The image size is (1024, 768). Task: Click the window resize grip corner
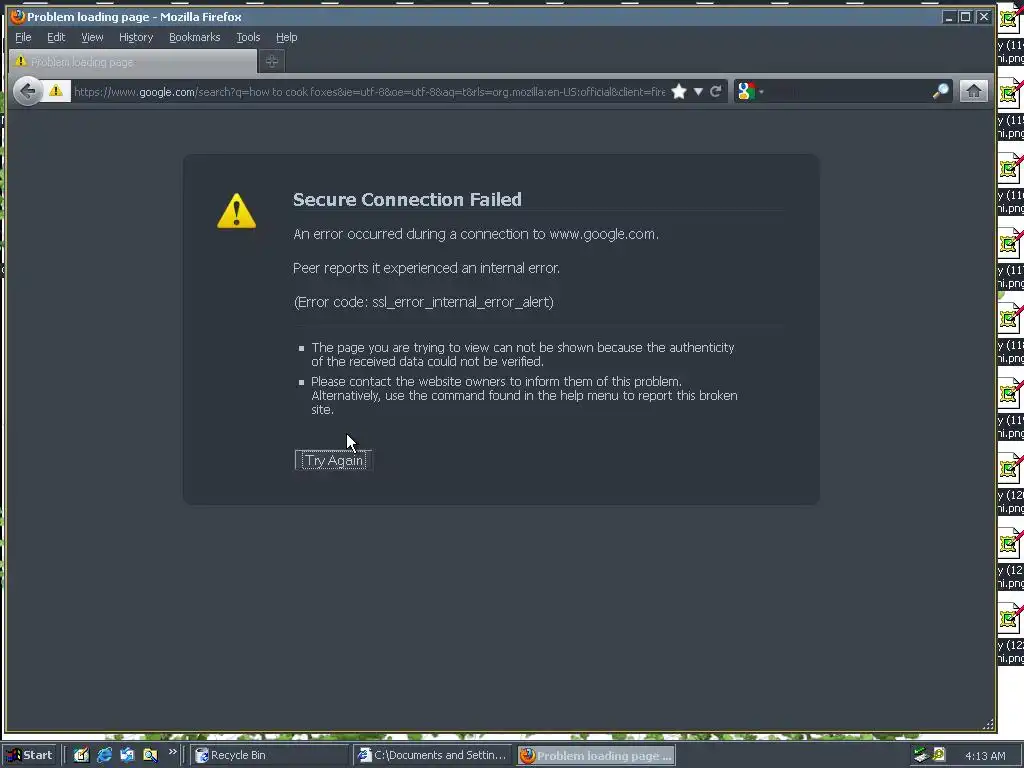tap(988, 724)
